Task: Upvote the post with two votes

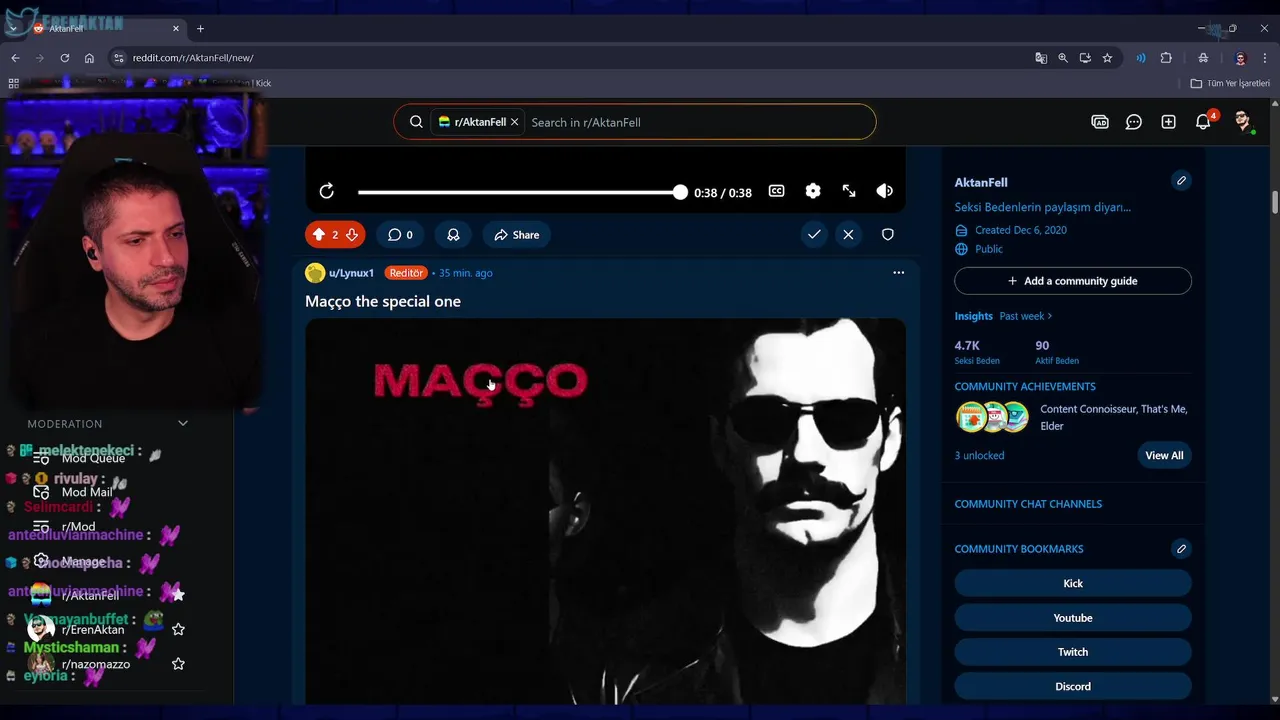Action: coord(319,235)
